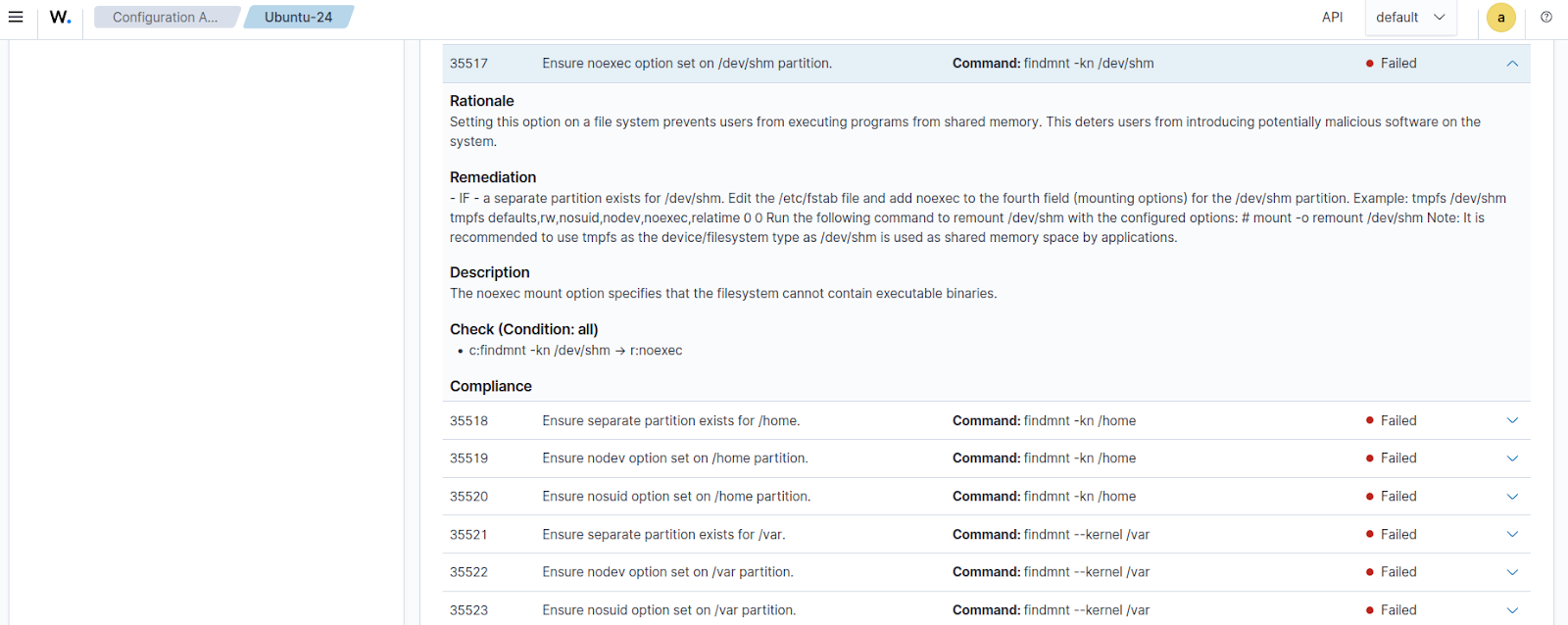Screen dimensions: 1568x625
Task: Click ID cell 35521
Action: 468,535
